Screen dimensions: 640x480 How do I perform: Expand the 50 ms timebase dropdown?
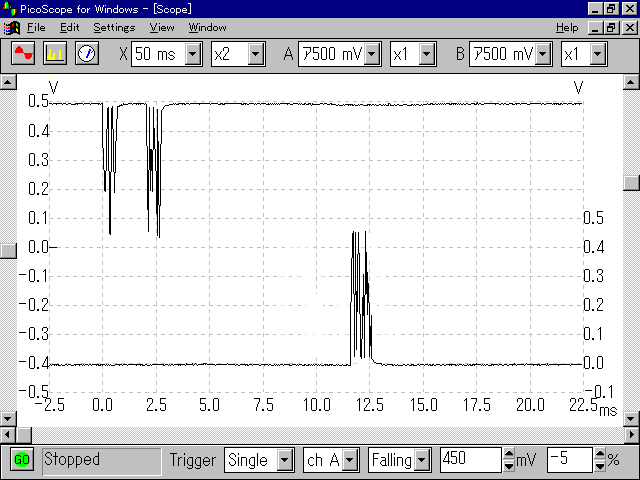point(193,54)
